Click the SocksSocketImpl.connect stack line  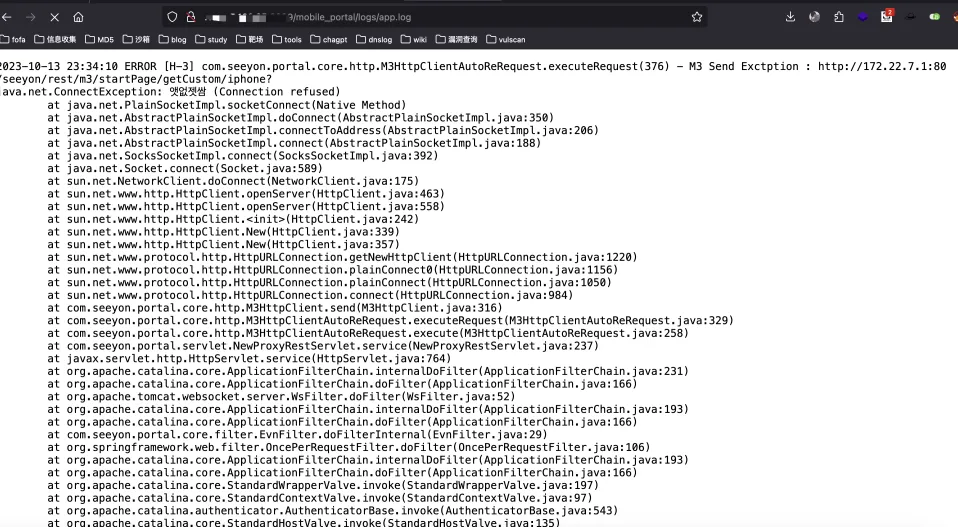click(243, 156)
